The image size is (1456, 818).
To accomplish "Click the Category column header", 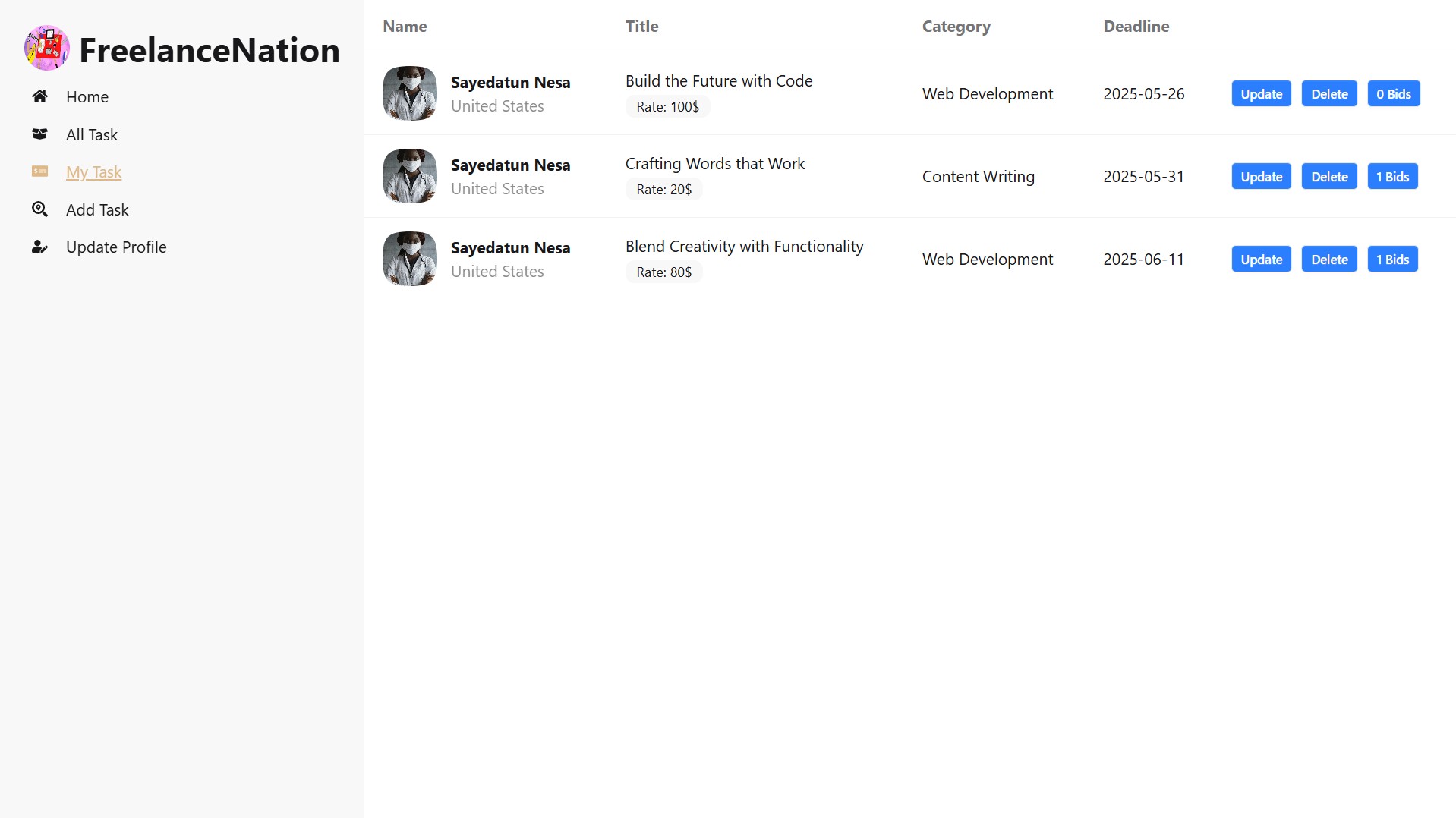I will [x=956, y=27].
